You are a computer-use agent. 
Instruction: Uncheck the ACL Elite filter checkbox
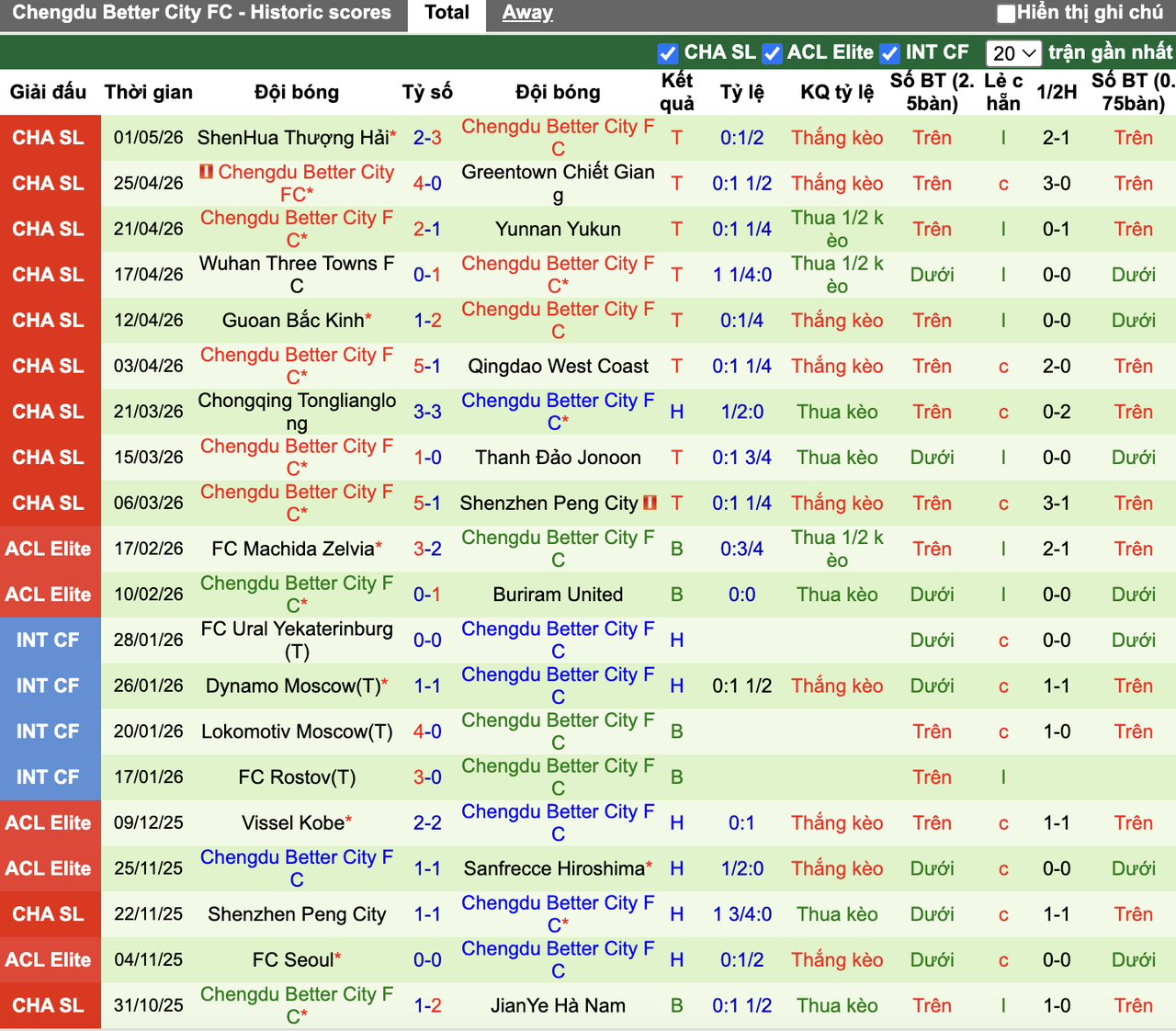(x=772, y=53)
